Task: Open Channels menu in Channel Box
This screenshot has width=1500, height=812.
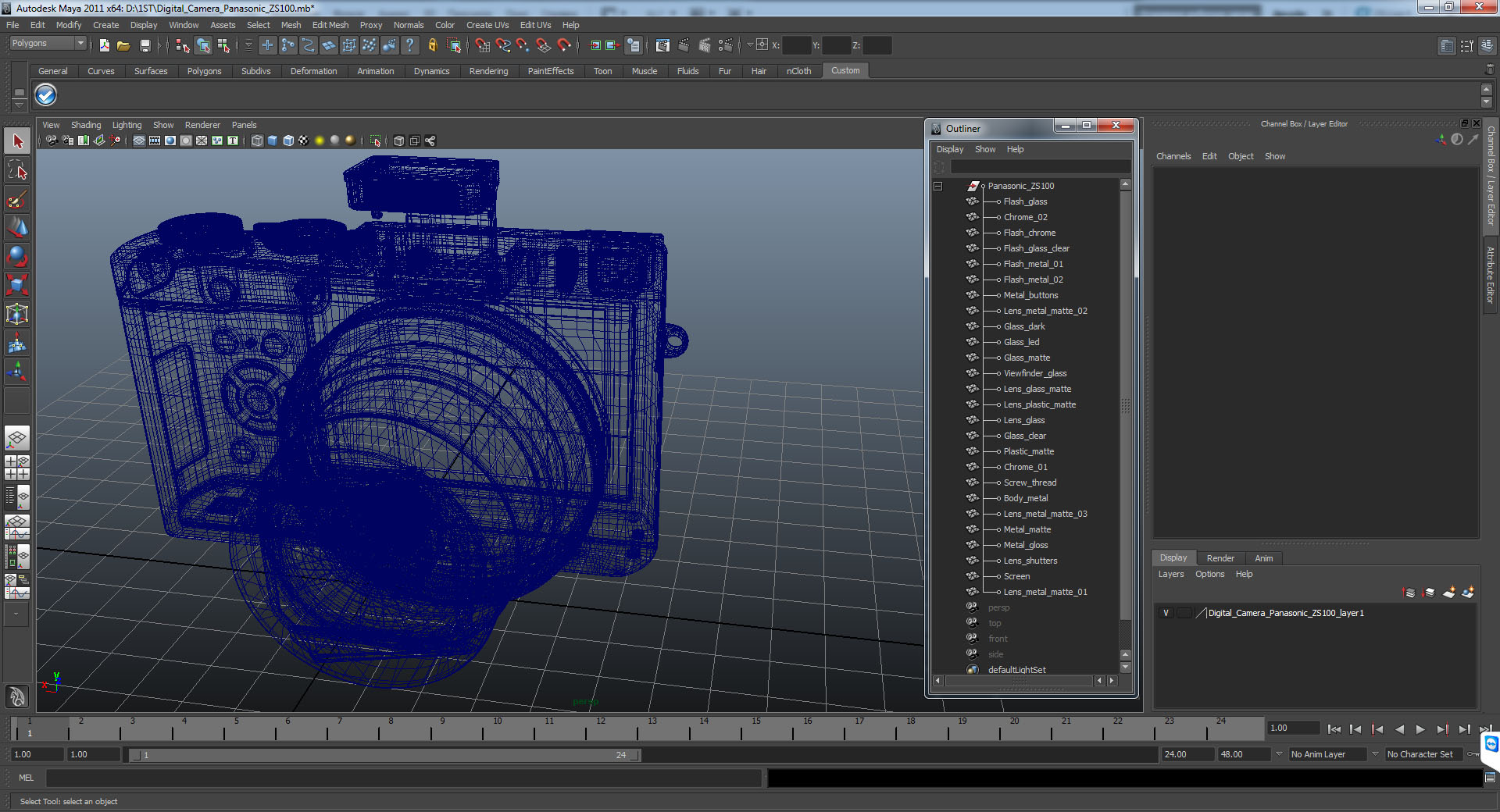Action: [1173, 156]
